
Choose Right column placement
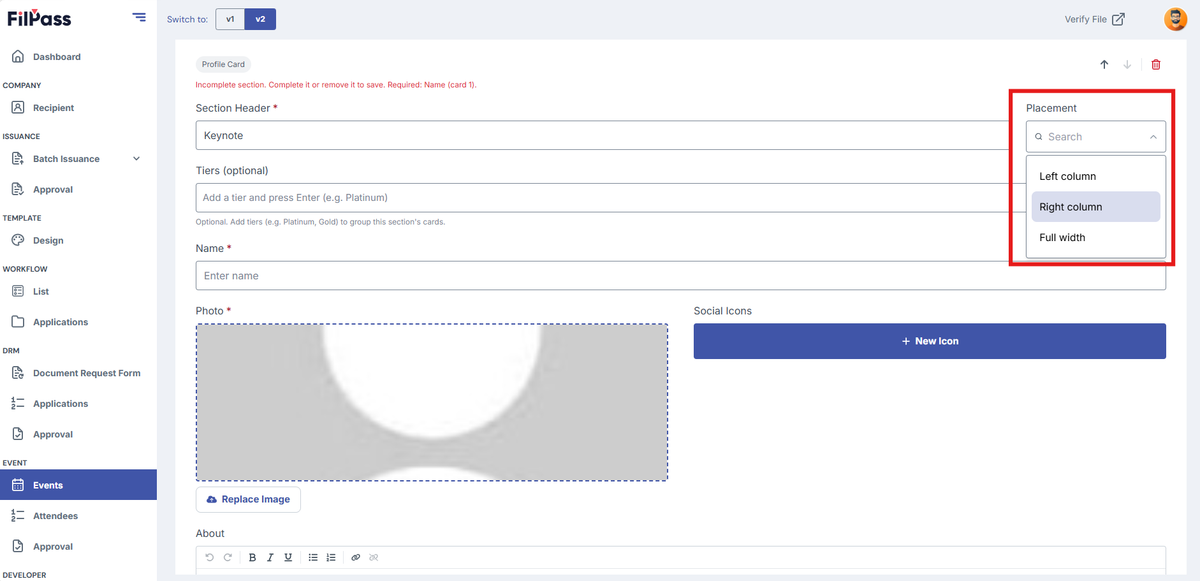tap(1096, 207)
